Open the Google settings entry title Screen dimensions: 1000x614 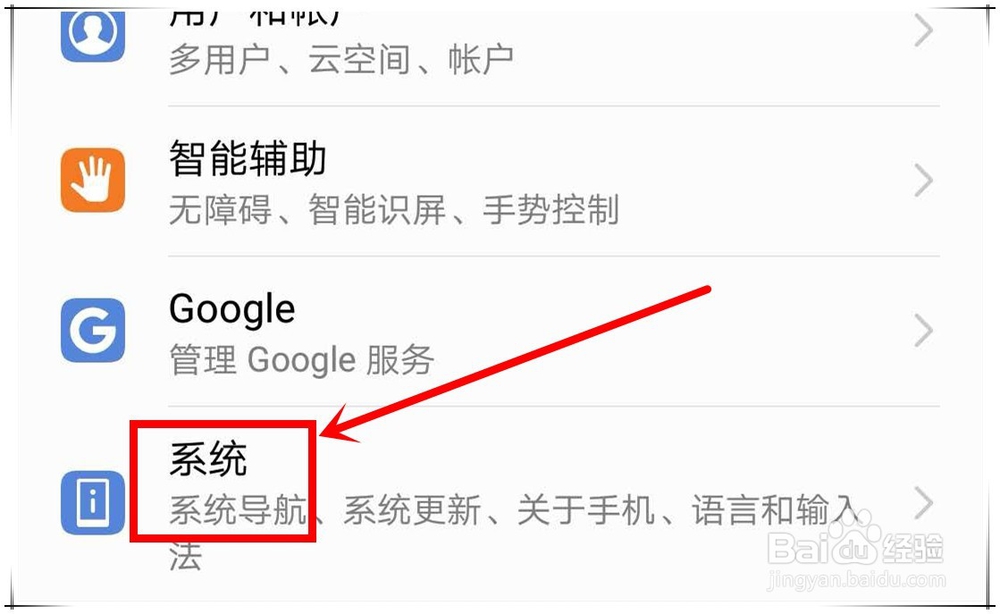[x=232, y=310]
